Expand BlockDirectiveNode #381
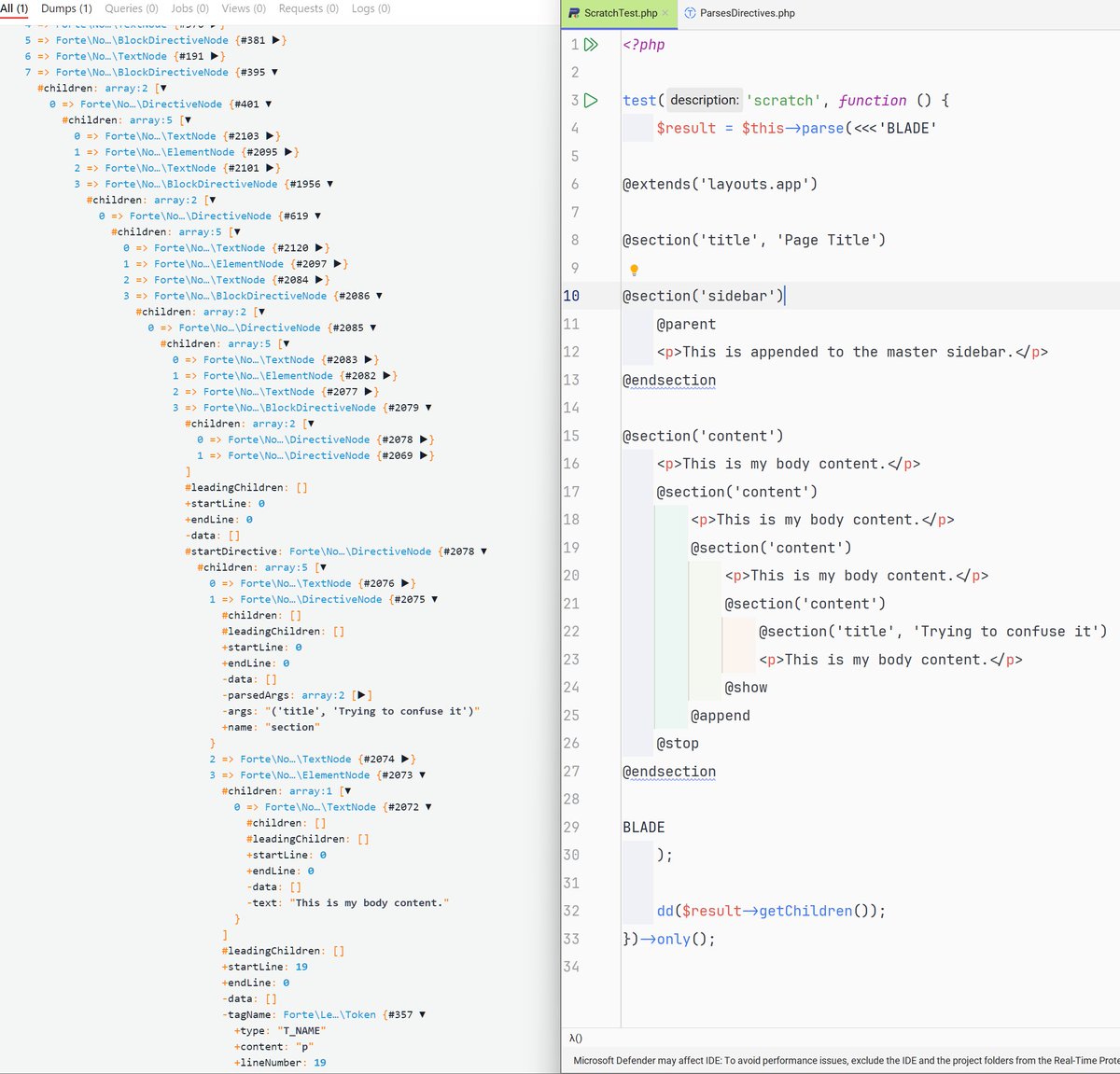1120x1074 pixels. pos(274,40)
